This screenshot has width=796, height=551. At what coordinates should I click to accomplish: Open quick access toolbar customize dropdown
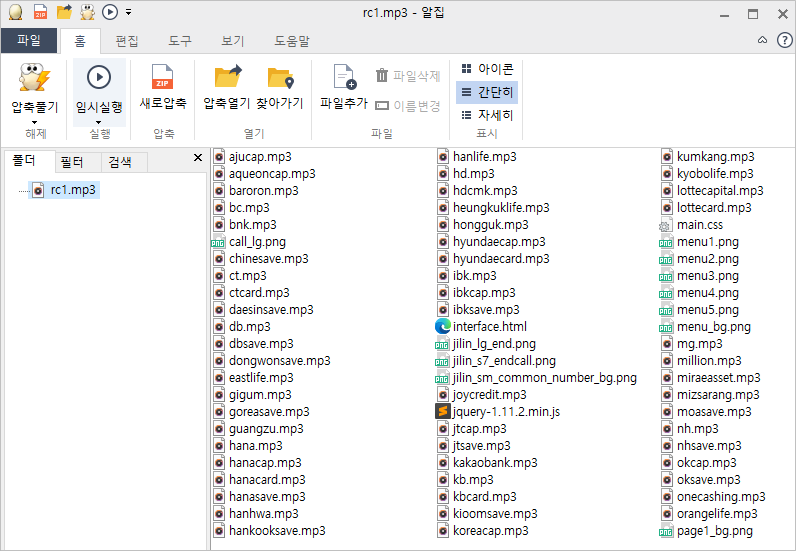(128, 12)
